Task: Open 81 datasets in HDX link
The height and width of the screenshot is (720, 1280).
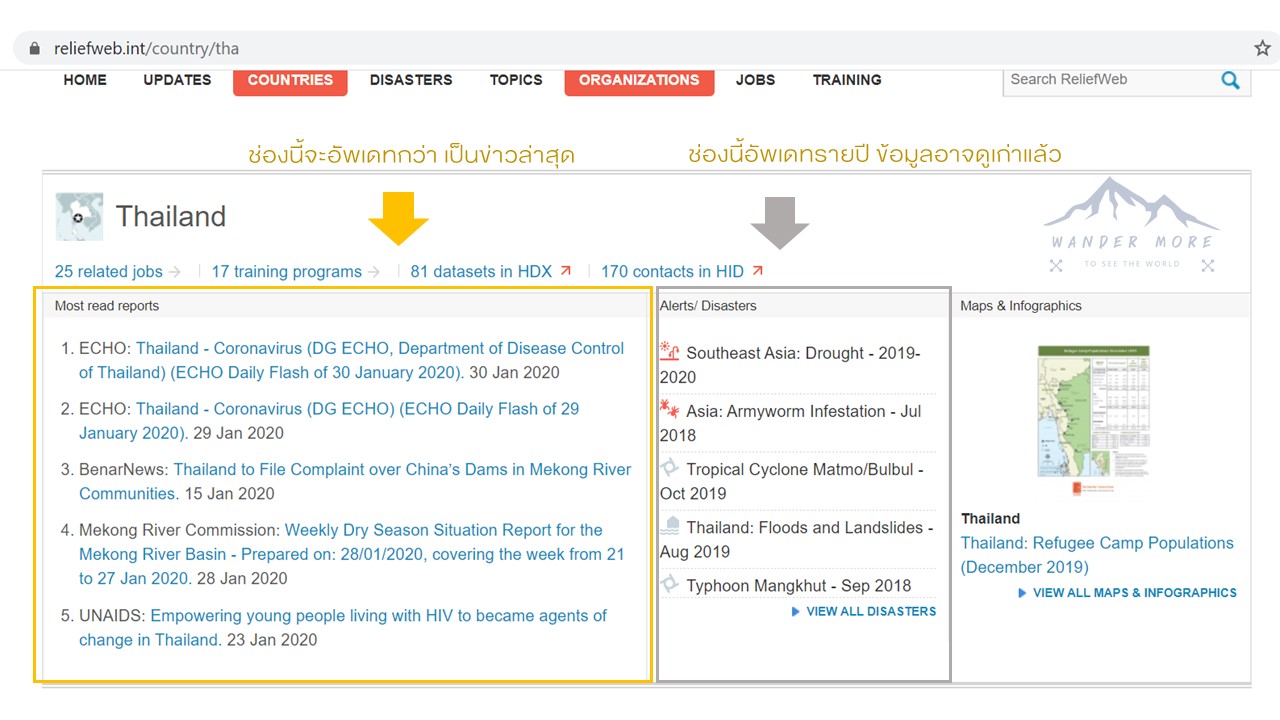Action: click(481, 271)
